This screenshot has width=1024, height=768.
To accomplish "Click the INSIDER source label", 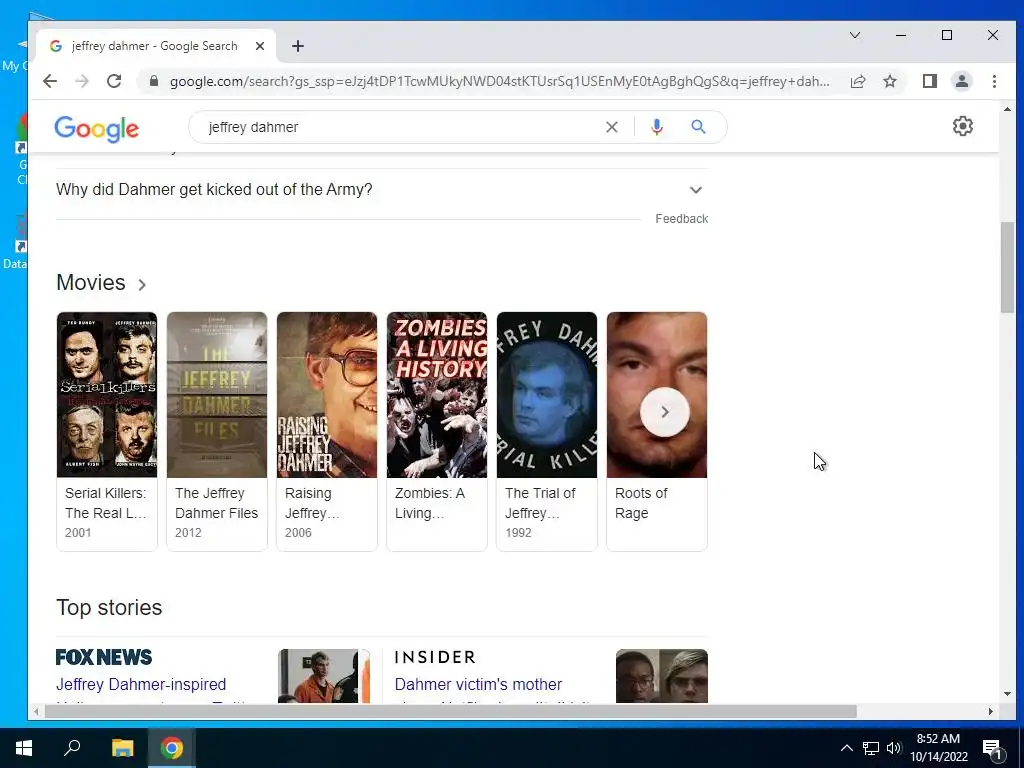I will [435, 657].
